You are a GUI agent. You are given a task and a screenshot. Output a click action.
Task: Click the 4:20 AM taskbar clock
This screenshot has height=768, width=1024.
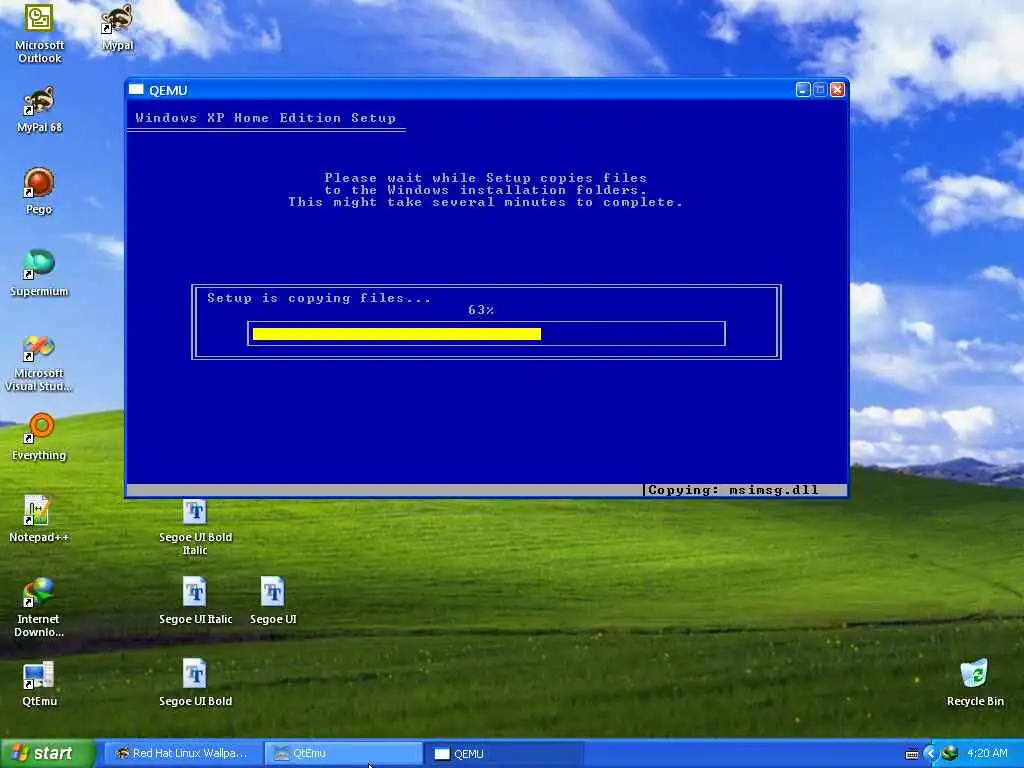pos(987,753)
